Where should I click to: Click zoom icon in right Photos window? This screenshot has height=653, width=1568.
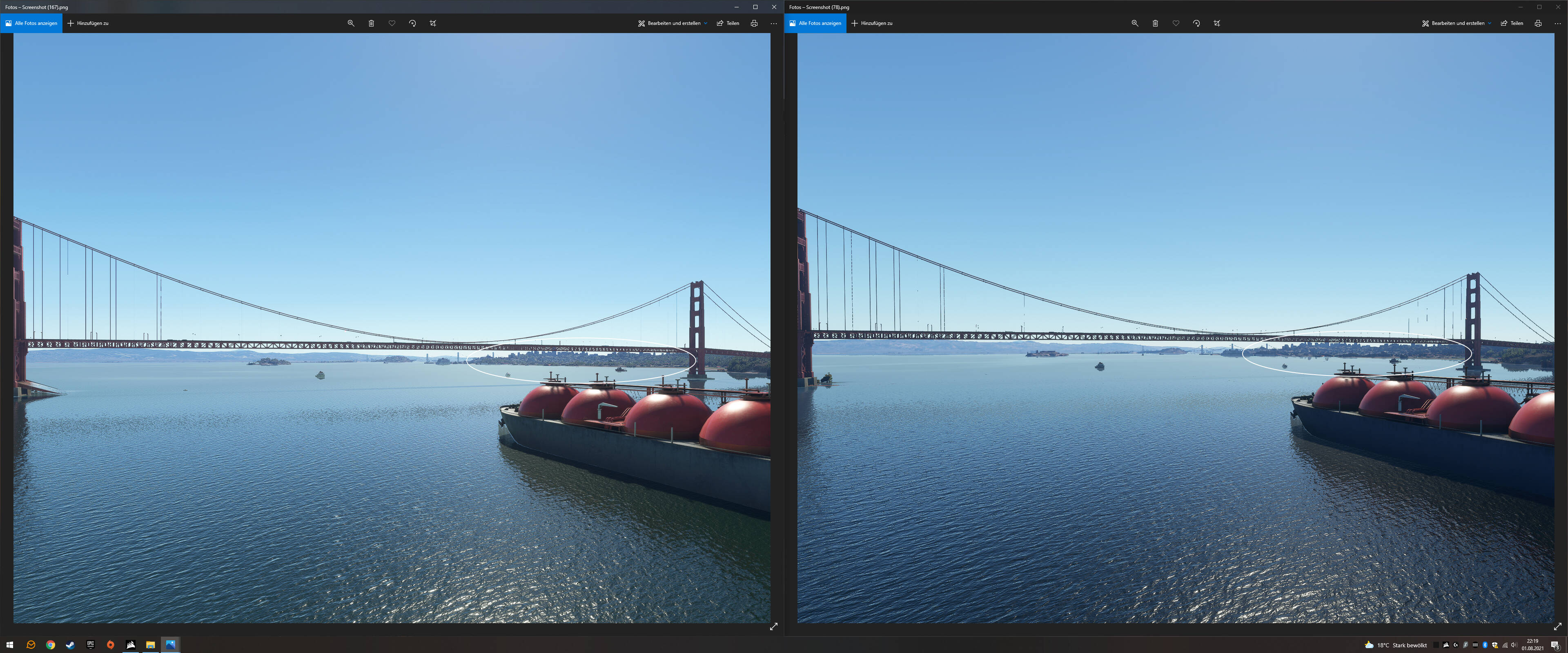pyautogui.click(x=1135, y=23)
